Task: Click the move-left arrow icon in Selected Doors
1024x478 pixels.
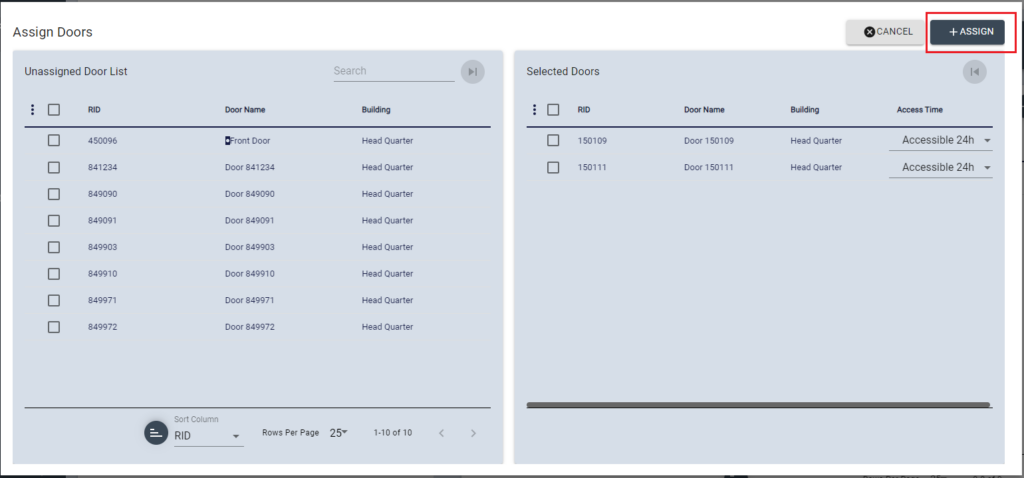Action: pyautogui.click(x=974, y=71)
